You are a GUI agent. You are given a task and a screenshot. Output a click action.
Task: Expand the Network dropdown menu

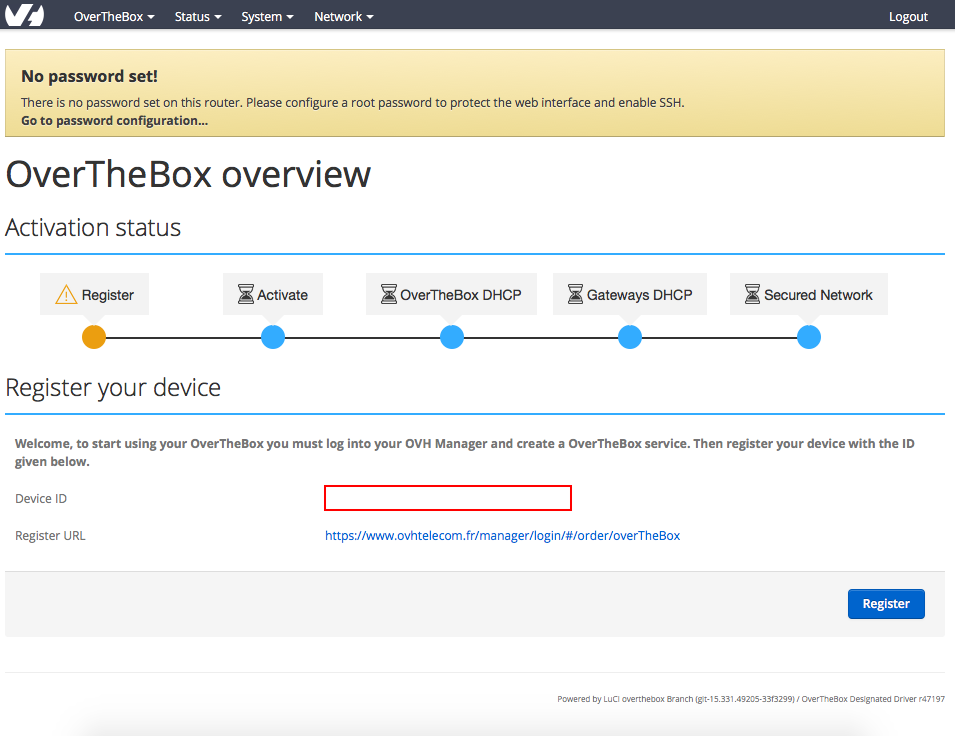pos(343,15)
